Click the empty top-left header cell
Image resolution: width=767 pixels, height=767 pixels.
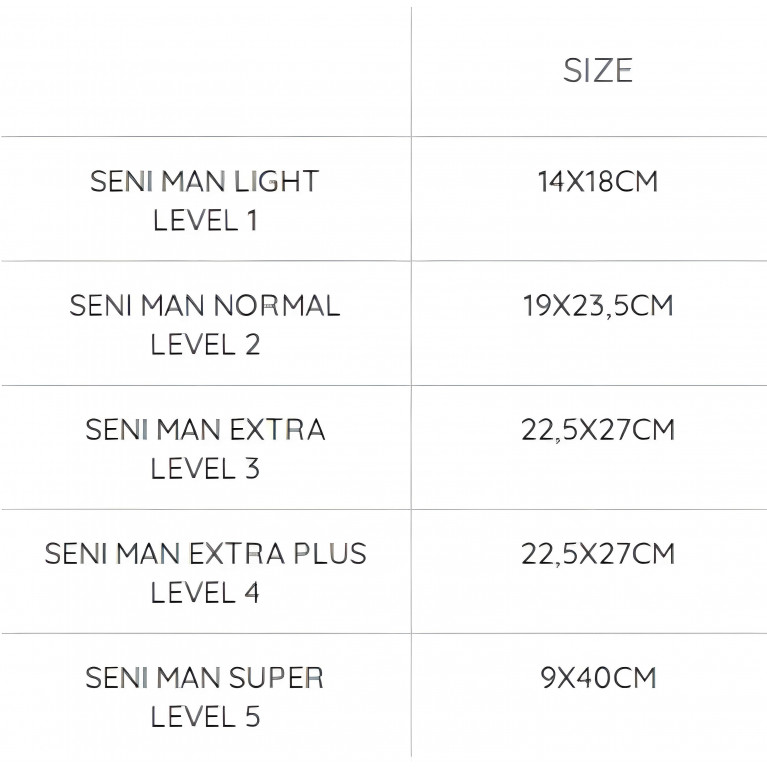pos(205,70)
